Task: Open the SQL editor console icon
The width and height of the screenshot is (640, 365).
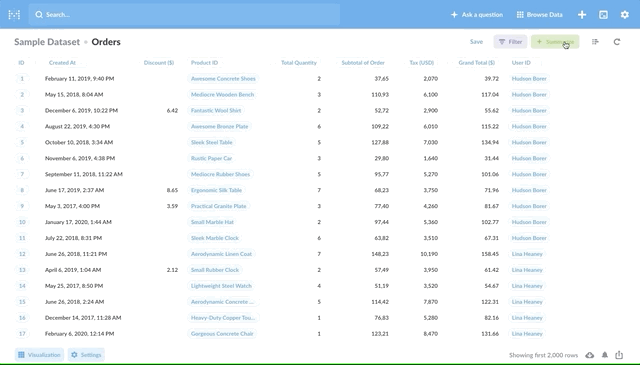Action: pyautogui.click(x=603, y=15)
